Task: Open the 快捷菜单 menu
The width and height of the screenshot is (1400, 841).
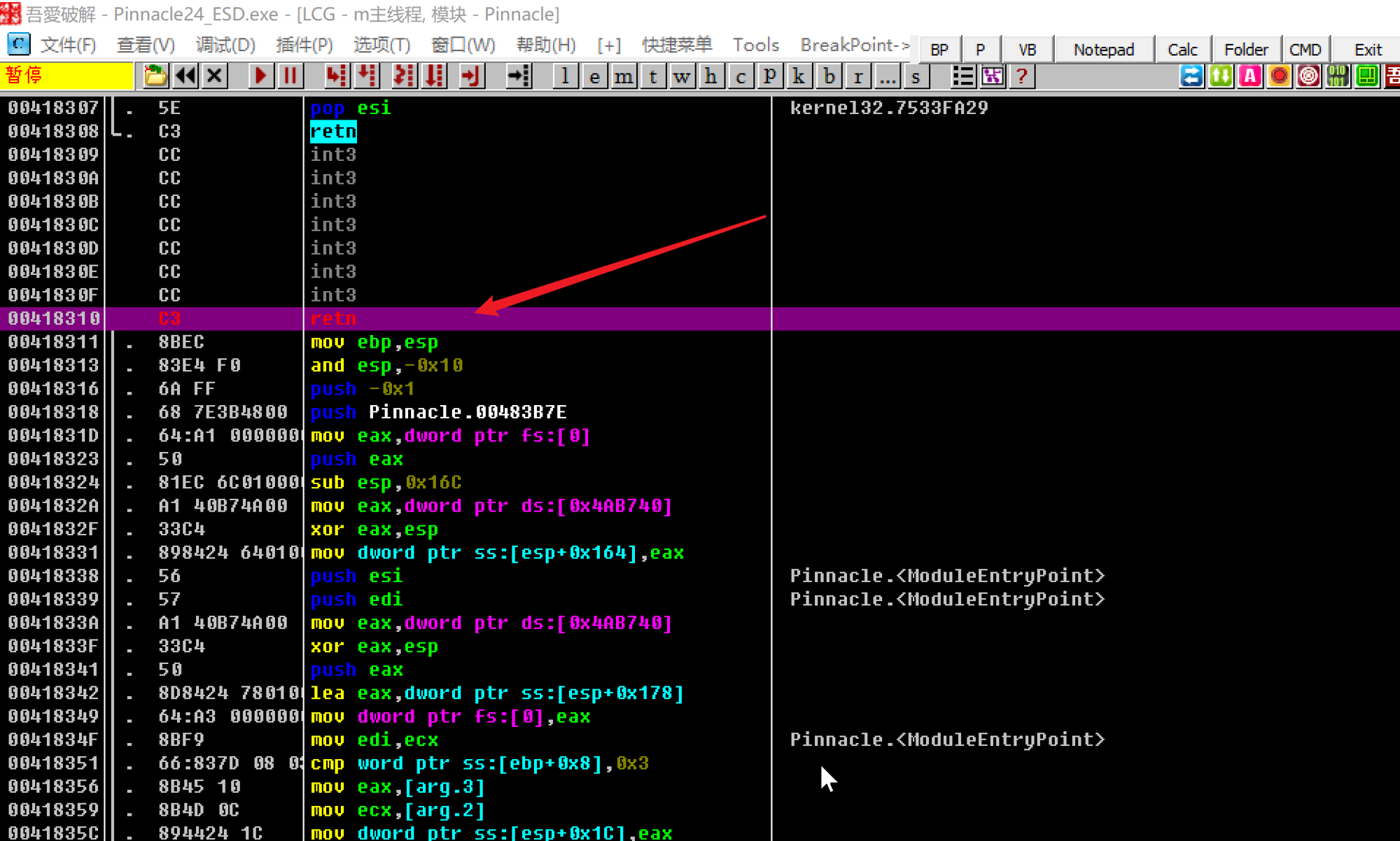Action: click(677, 45)
